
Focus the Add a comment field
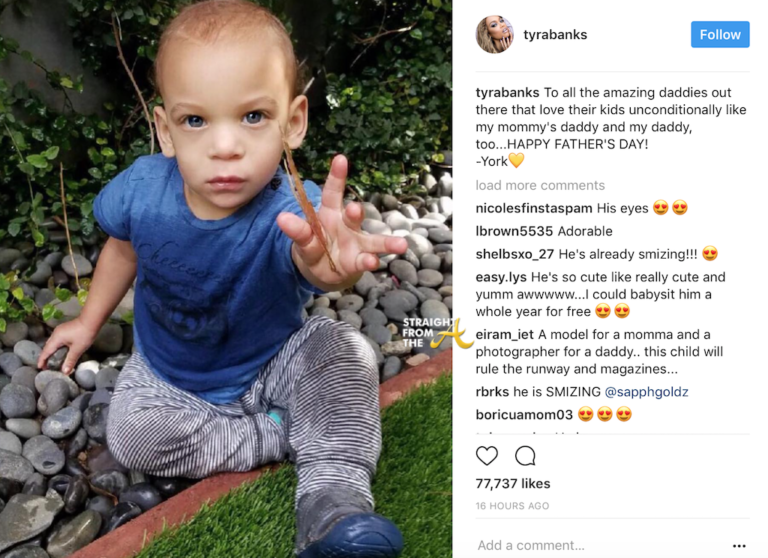[600, 545]
